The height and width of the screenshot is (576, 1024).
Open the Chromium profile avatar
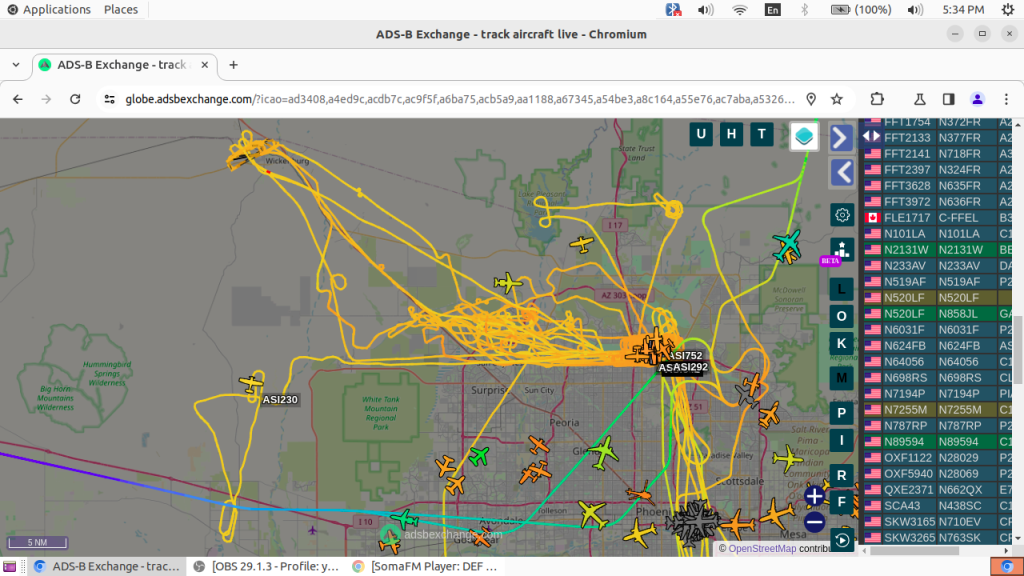tap(978, 99)
